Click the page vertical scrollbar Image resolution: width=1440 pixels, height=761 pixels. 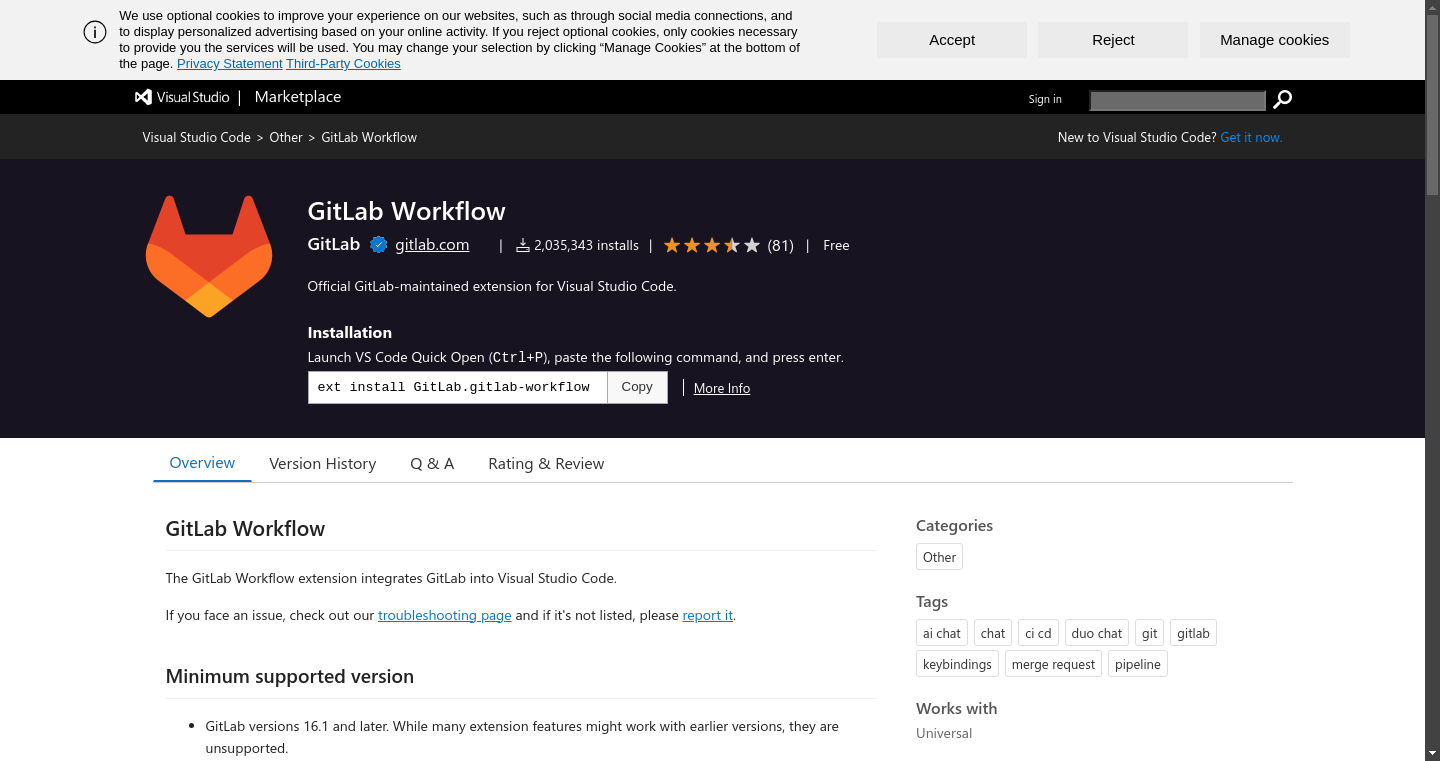pyautogui.click(x=1432, y=104)
